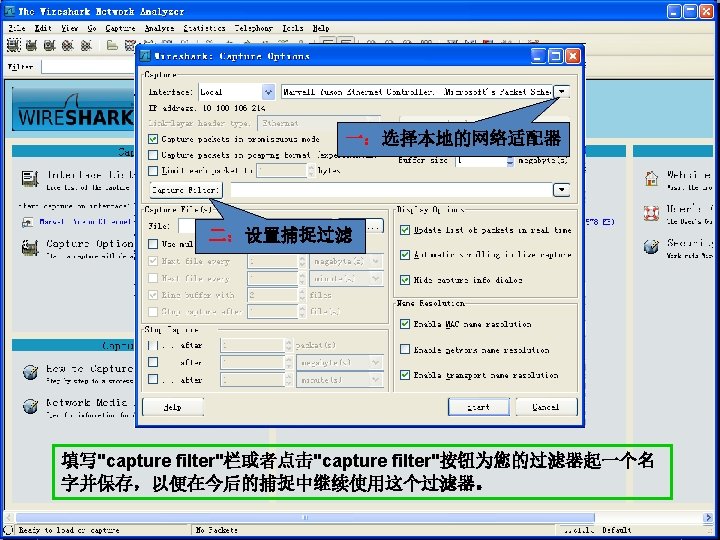This screenshot has height=540, width=720.
Task: Toggle Capture packets in promiscuous mode
Action: pos(153,139)
